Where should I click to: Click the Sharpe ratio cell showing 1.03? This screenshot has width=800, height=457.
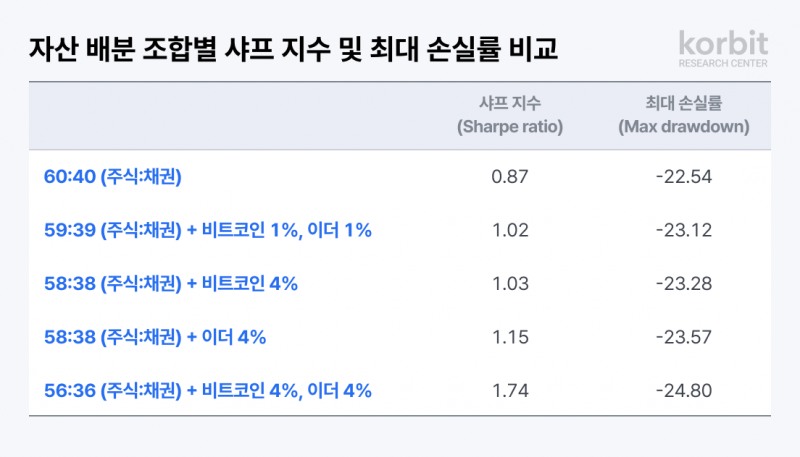(510, 283)
